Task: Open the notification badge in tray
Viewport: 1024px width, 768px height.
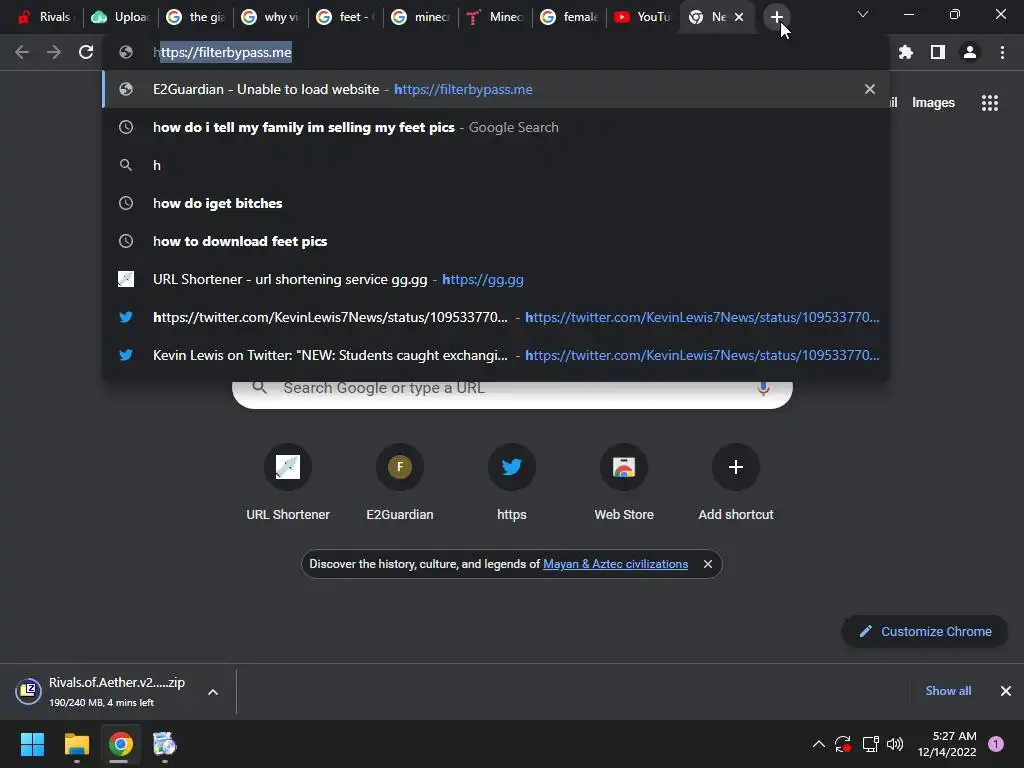Action: 996,744
